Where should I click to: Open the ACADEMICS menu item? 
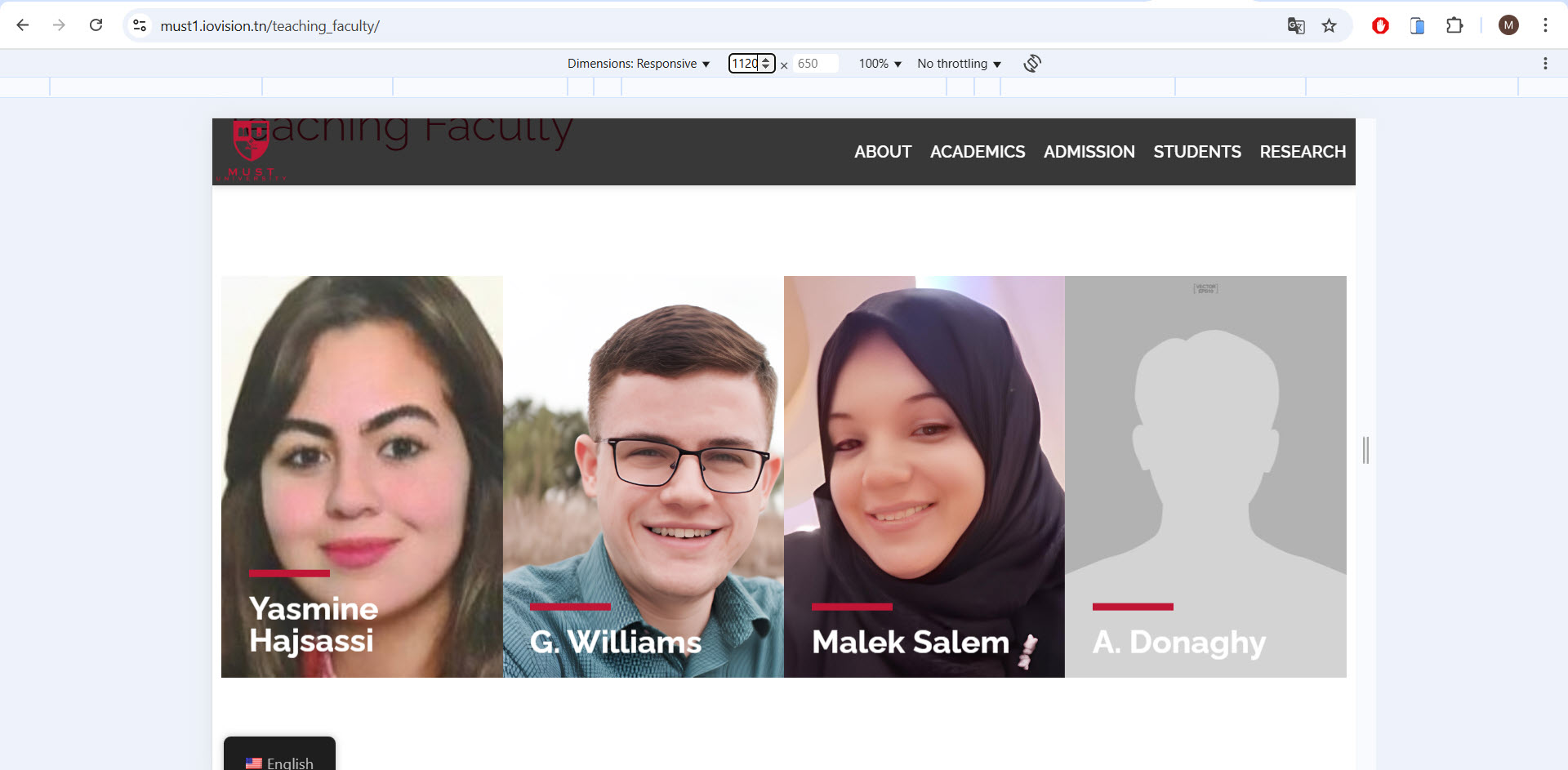(x=978, y=152)
